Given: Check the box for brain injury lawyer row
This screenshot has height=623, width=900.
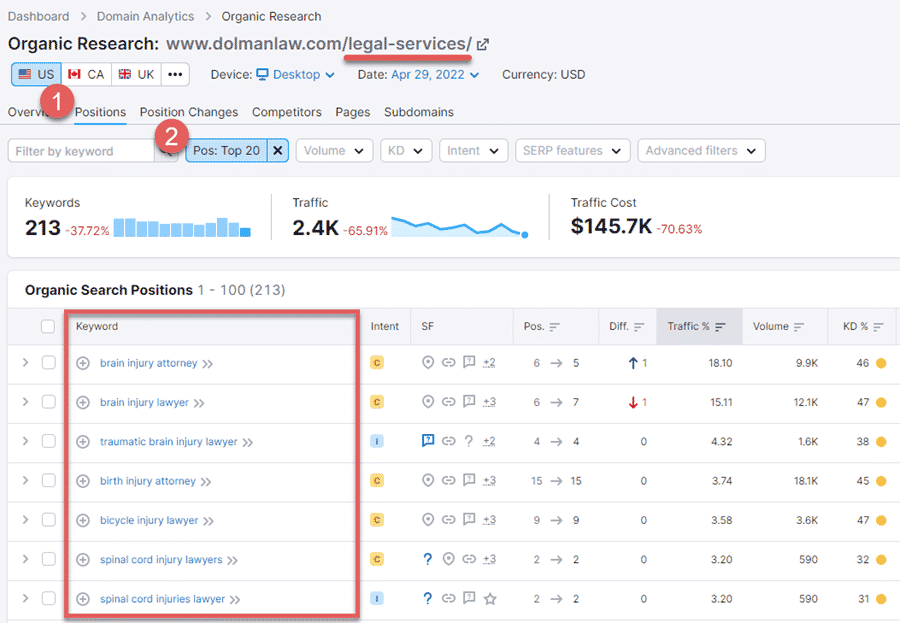Looking at the screenshot, I should 48,403.
